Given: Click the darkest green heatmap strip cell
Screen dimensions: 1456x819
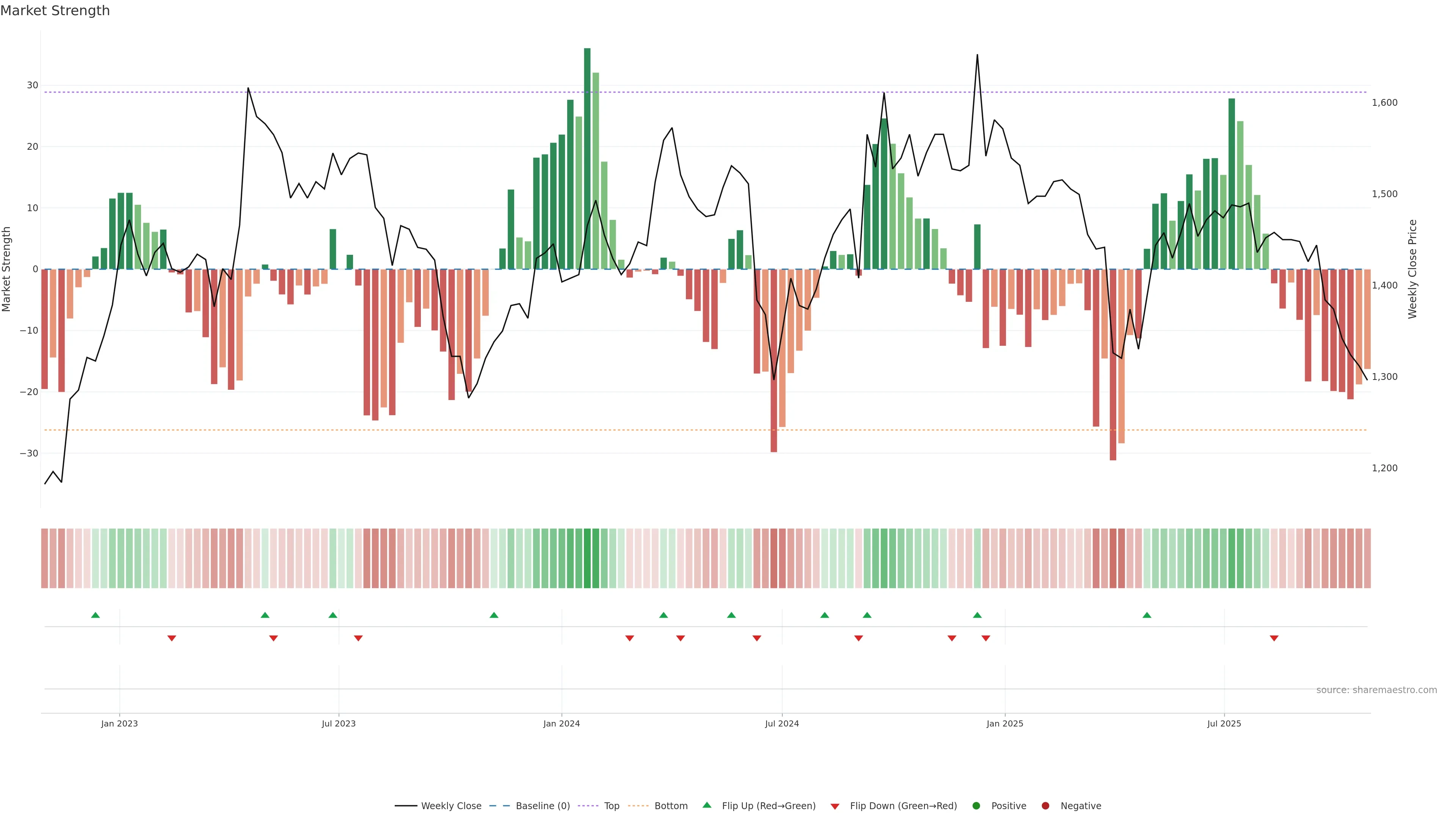Looking at the screenshot, I should pos(587,559).
